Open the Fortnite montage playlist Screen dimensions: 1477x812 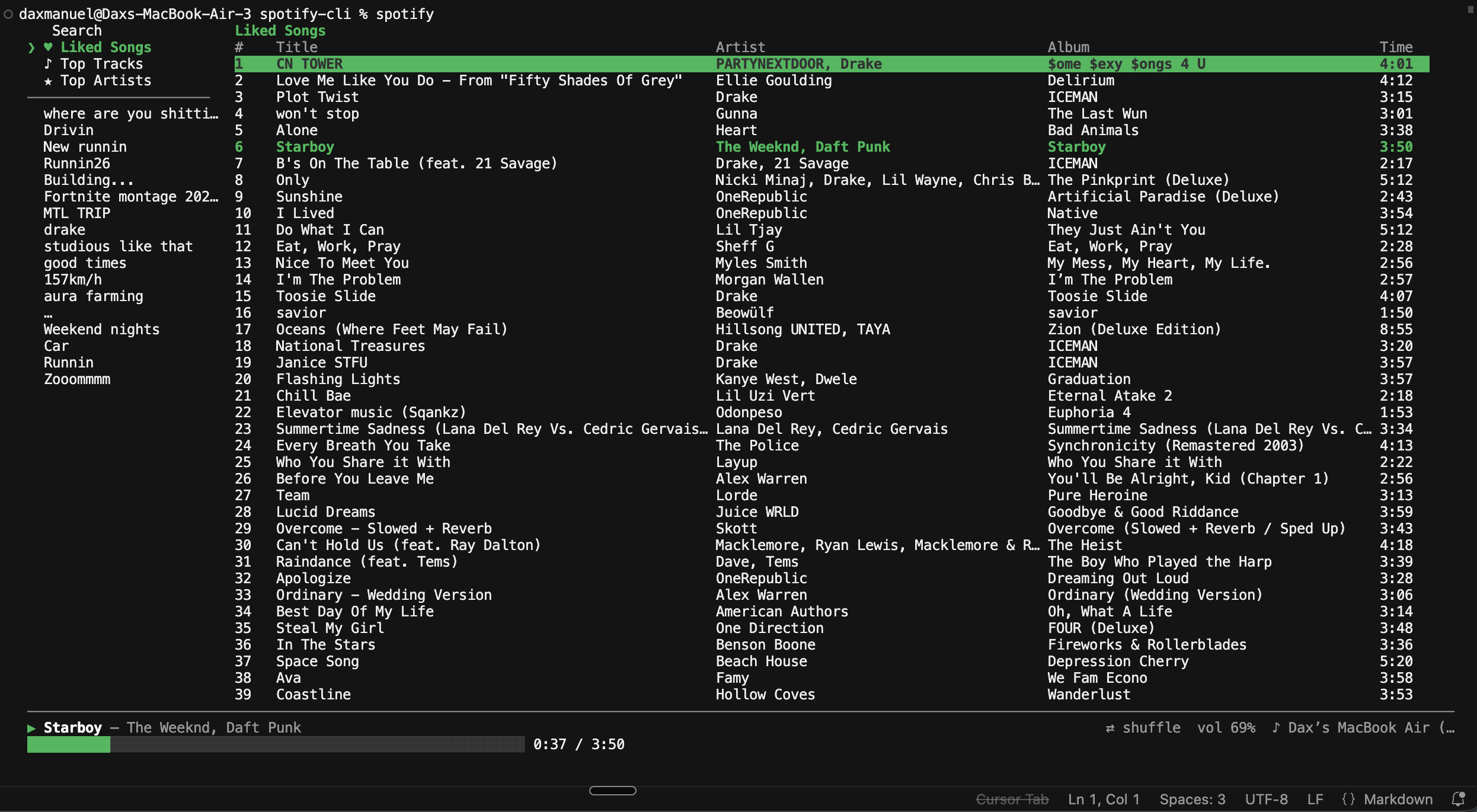click(x=130, y=197)
